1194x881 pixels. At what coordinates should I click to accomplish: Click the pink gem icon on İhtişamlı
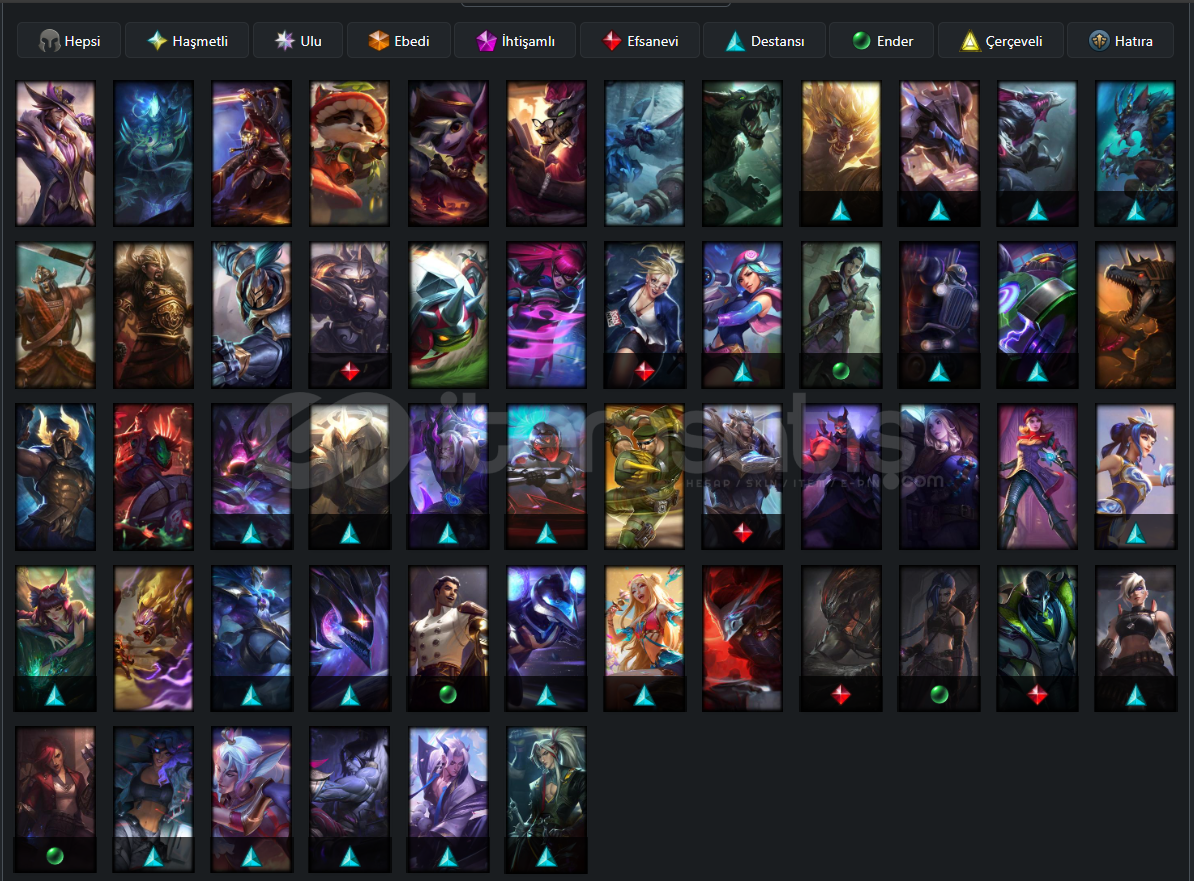[x=486, y=41]
